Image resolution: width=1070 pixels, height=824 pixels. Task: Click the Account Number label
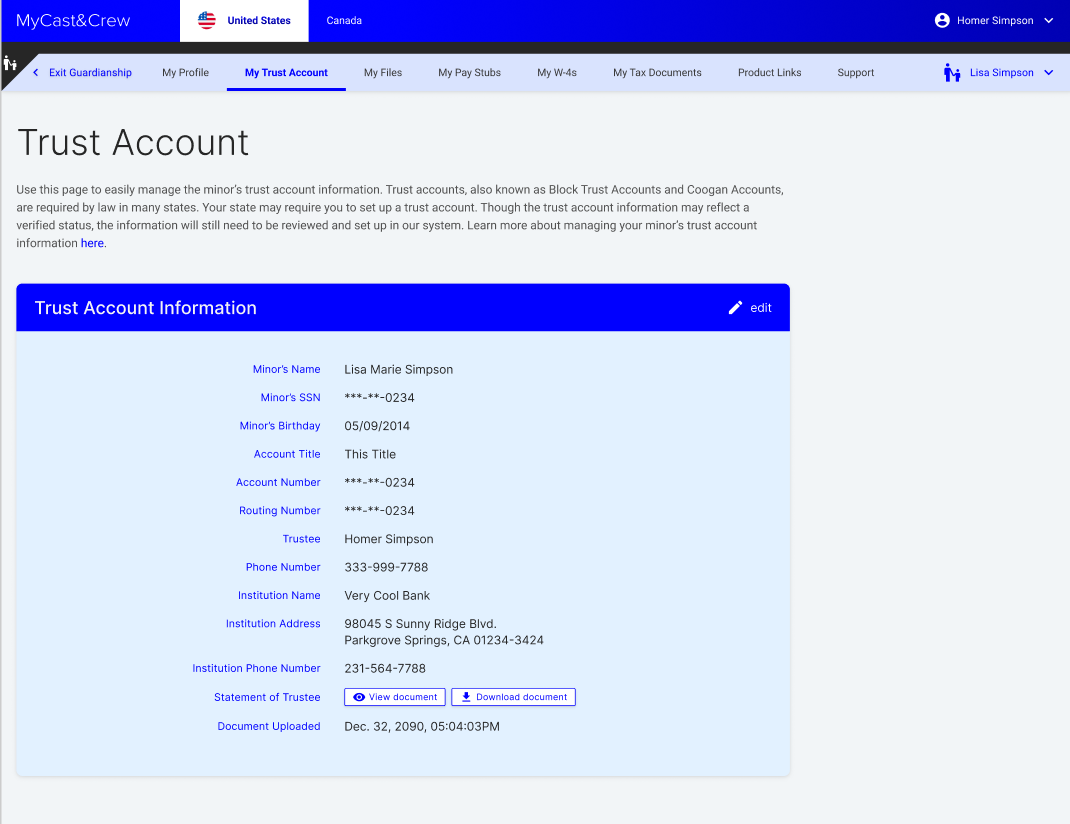click(x=278, y=482)
